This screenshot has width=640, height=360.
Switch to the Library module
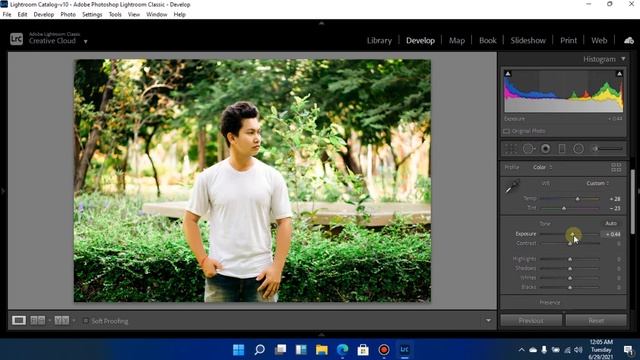379,40
